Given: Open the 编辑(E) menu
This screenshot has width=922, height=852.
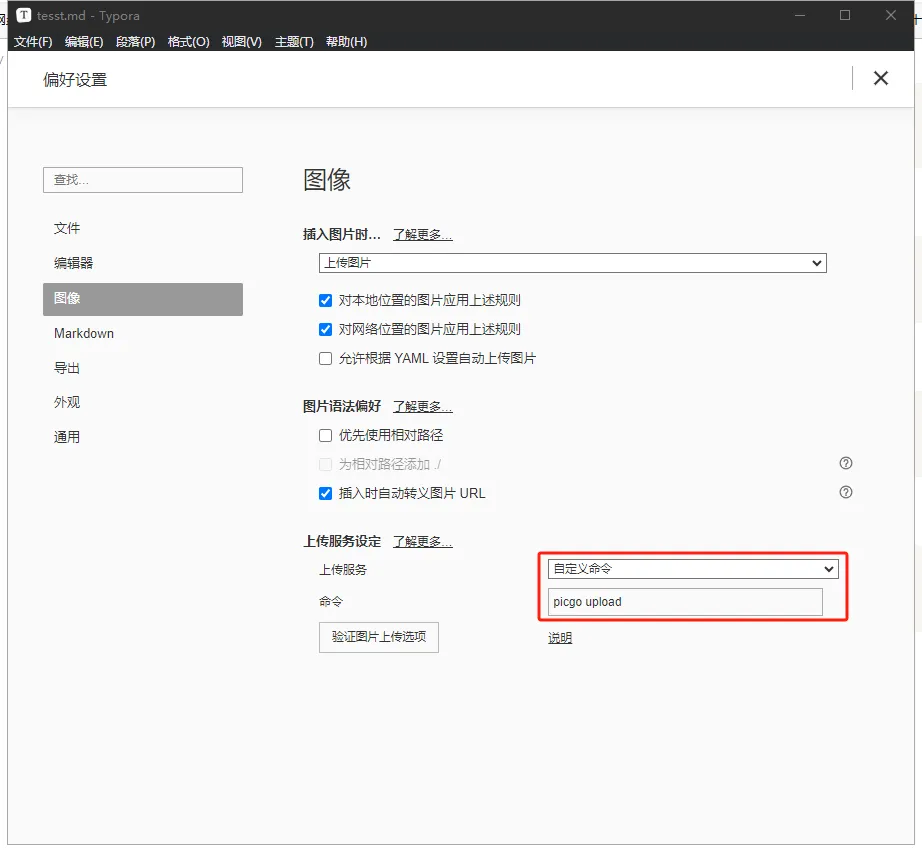Looking at the screenshot, I should tap(84, 42).
